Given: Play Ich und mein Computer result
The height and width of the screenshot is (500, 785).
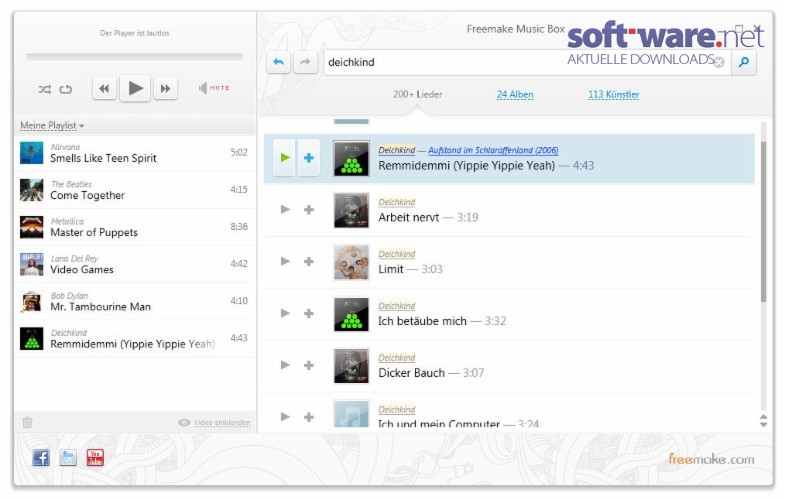Looking at the screenshot, I should [x=285, y=416].
